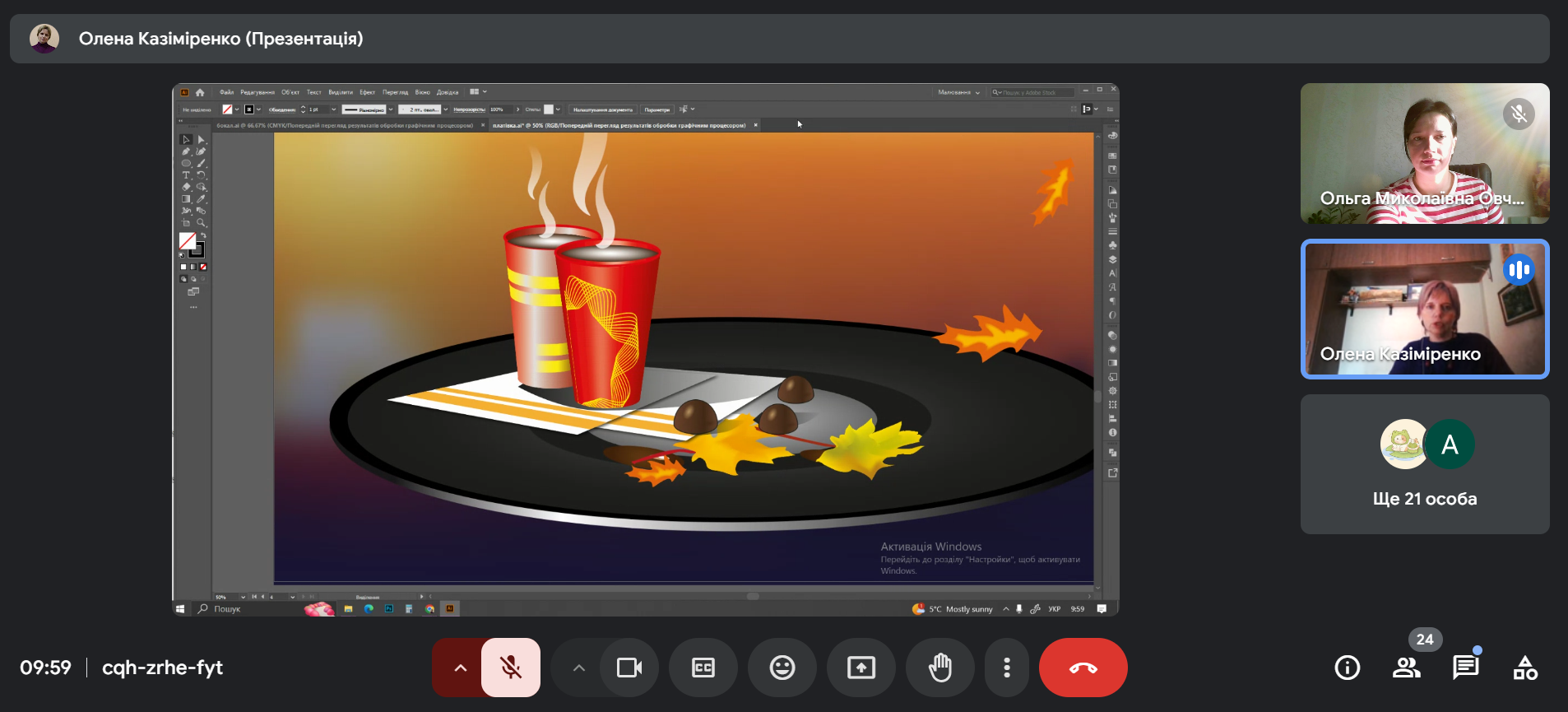Expand audio settings arrow beside microphone

[x=461, y=668]
